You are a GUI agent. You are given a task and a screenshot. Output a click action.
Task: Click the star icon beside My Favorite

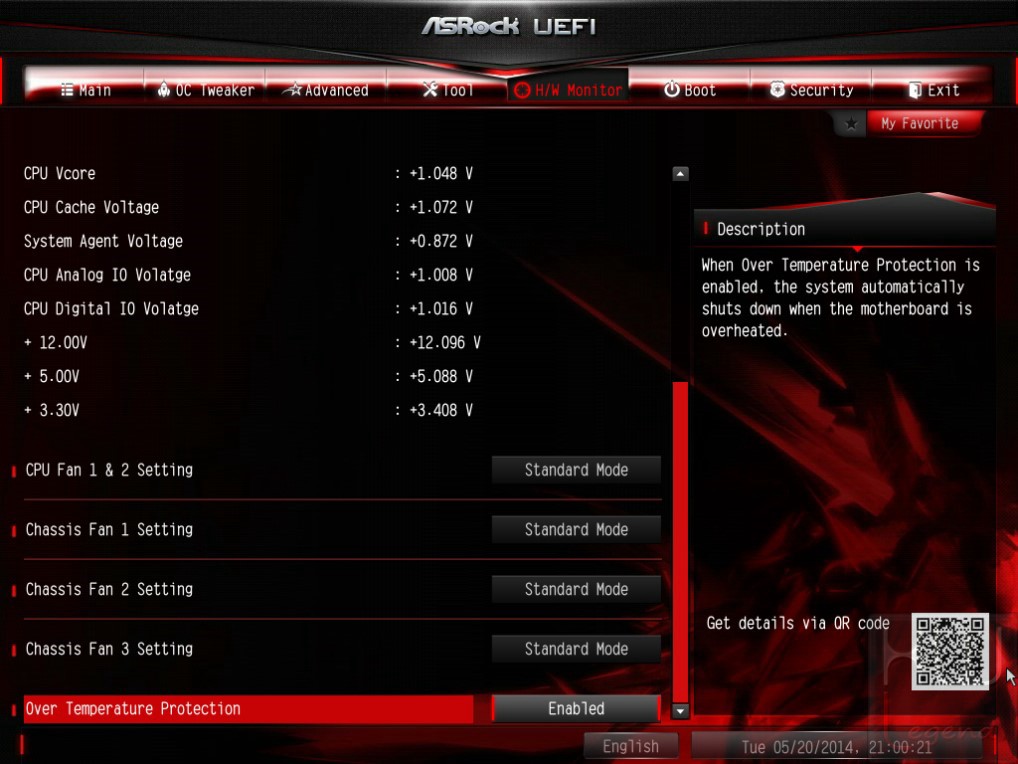point(850,123)
